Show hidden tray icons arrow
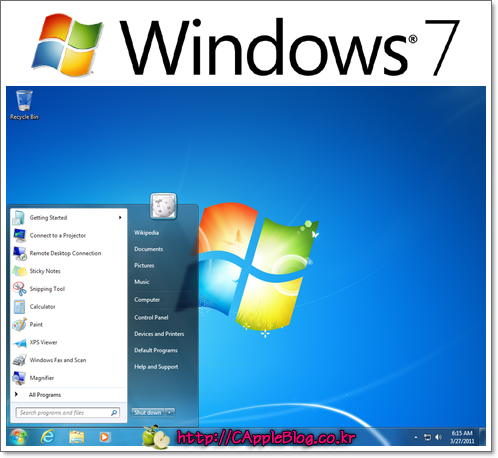Screen dimensions: 498x458 (416, 437)
